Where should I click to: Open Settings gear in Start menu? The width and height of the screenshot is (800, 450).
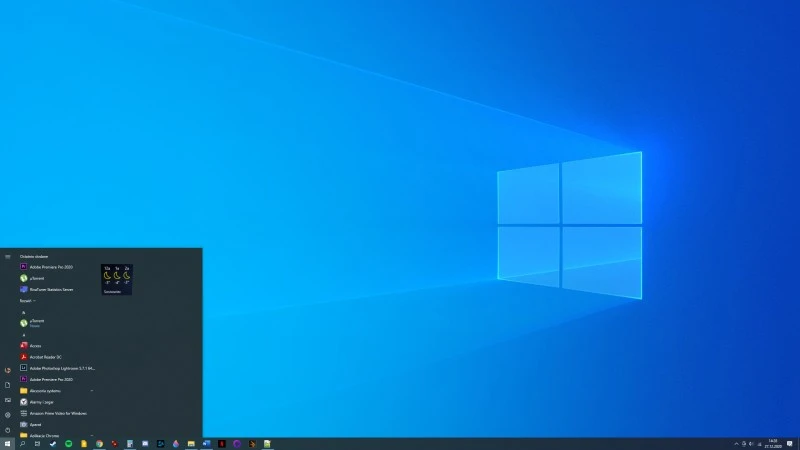[x=8, y=415]
